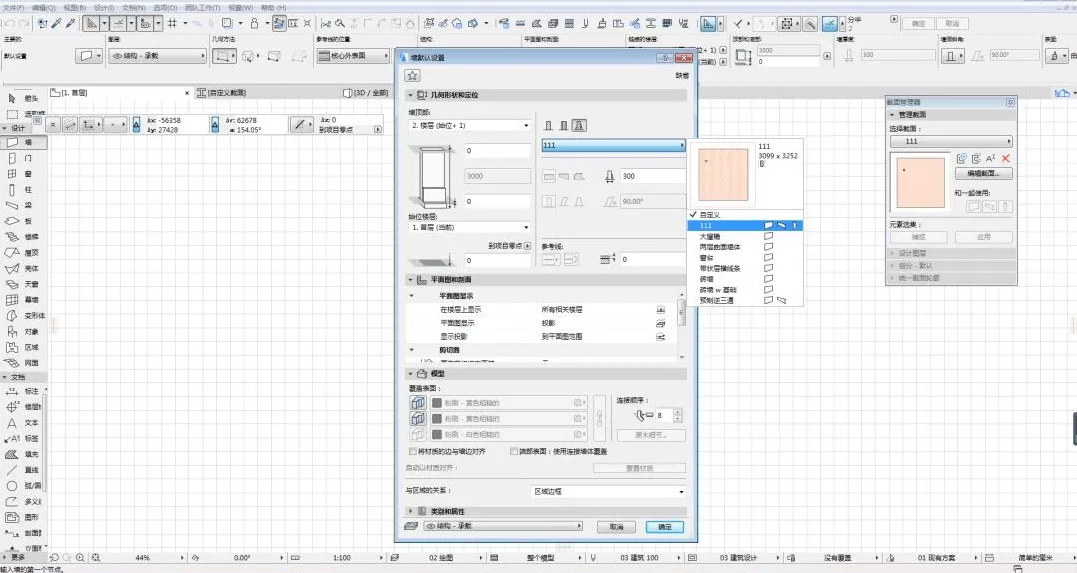Switch to the 首层 floor plan tab
This screenshot has width=1077, height=573.
(120, 93)
